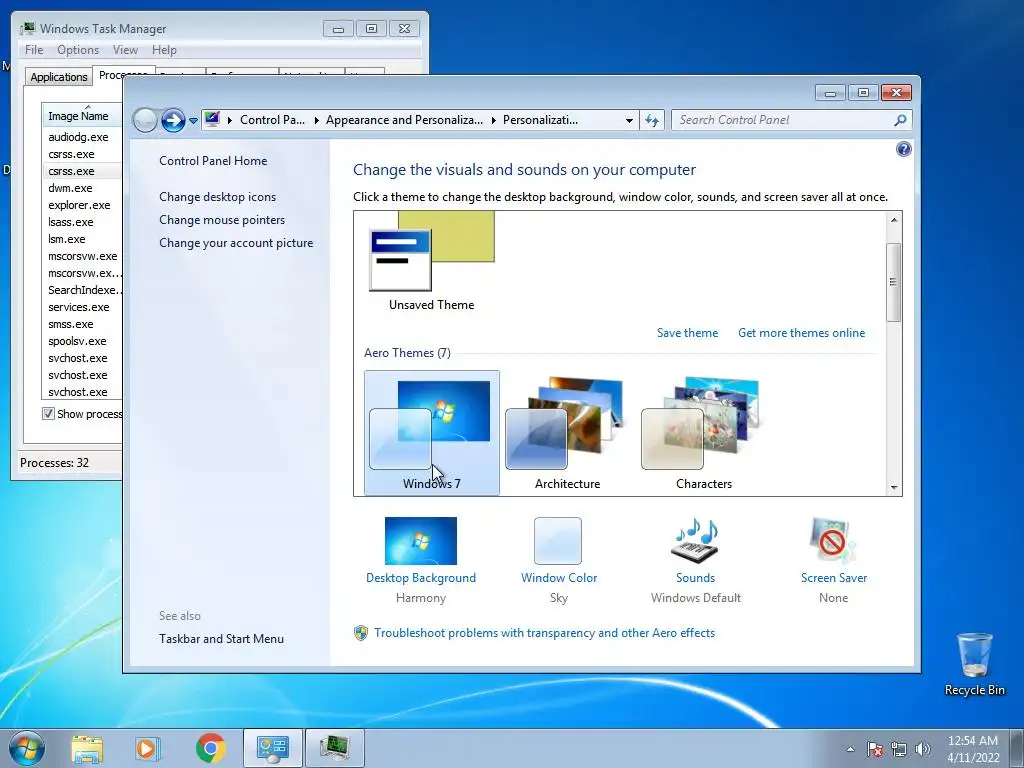Image resolution: width=1024 pixels, height=768 pixels.
Task: Click into Search Control Panel field
Action: pos(782,120)
